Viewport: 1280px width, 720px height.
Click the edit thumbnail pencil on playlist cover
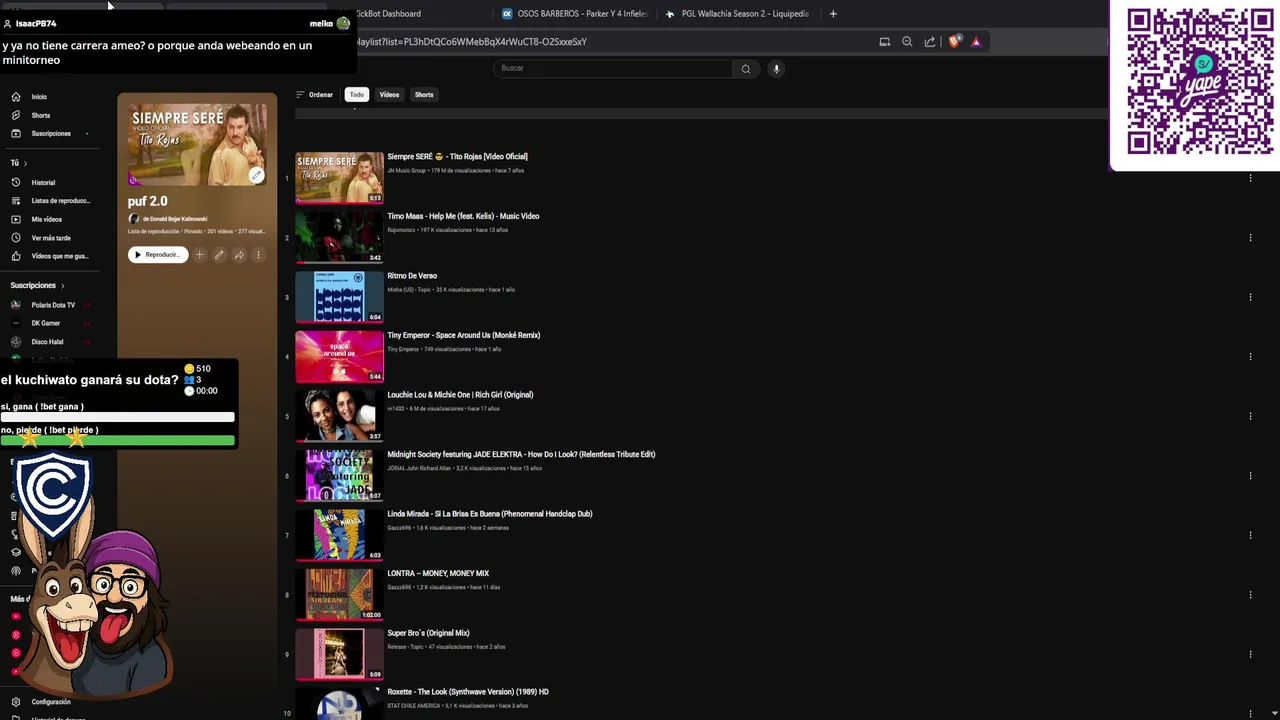point(256,175)
